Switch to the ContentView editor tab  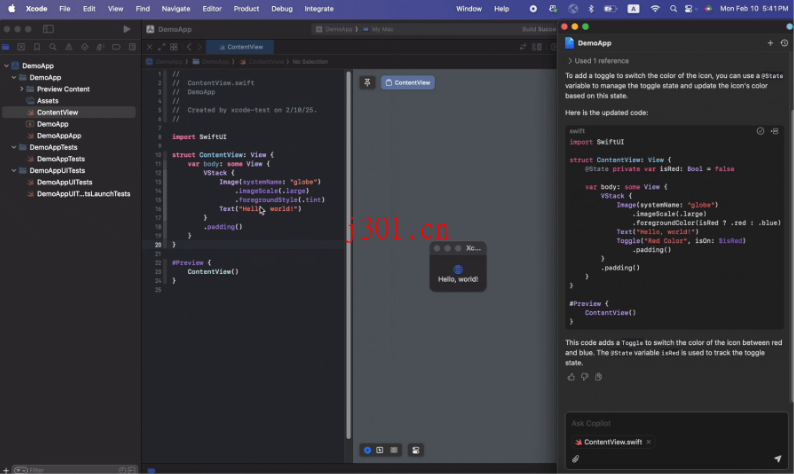(240, 47)
